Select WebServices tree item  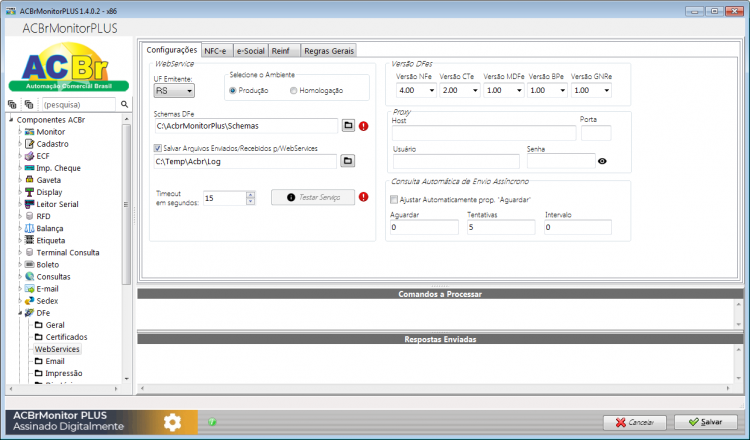click(57, 349)
